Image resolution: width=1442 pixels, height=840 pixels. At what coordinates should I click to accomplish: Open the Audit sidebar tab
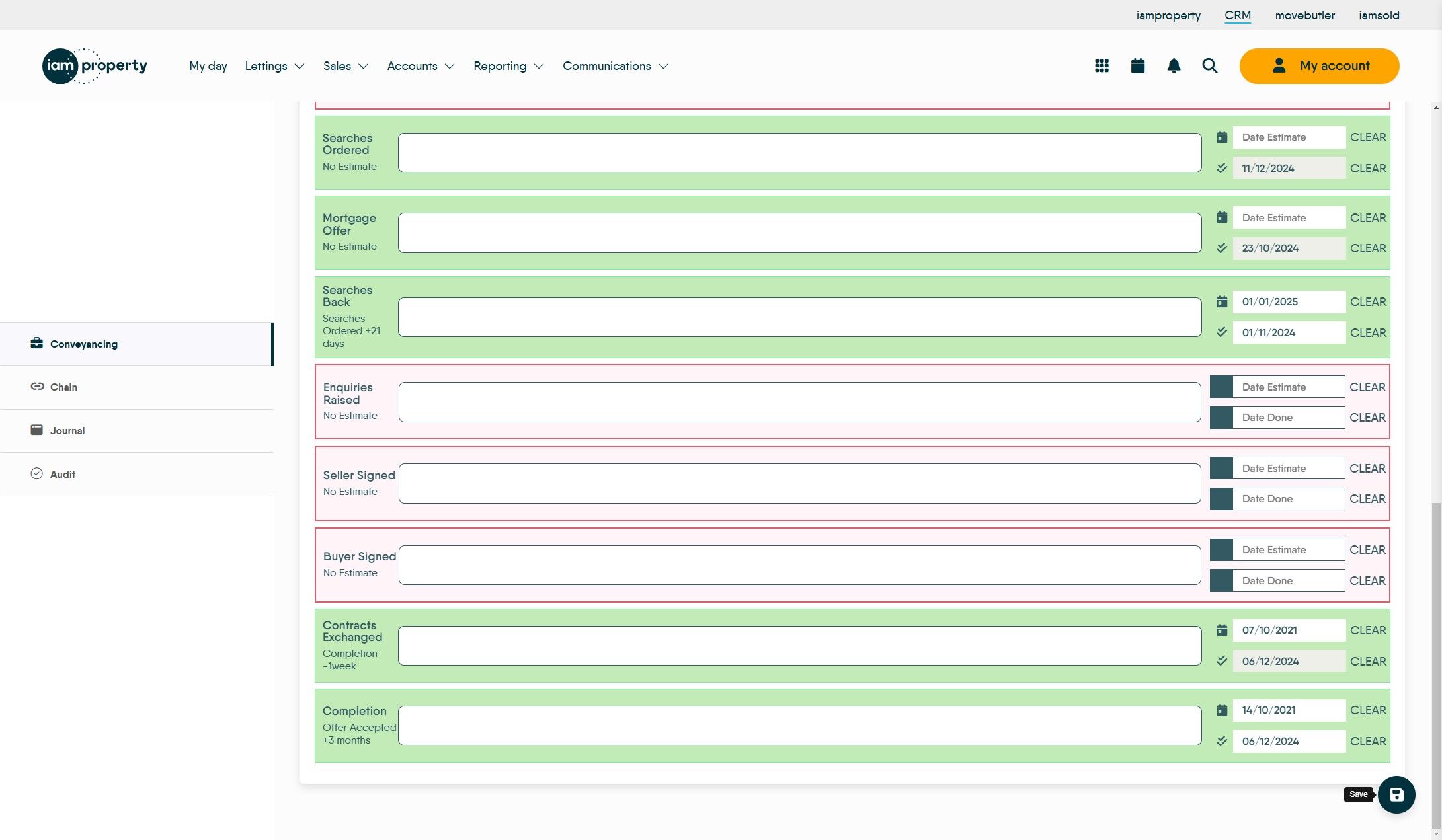[x=62, y=475]
